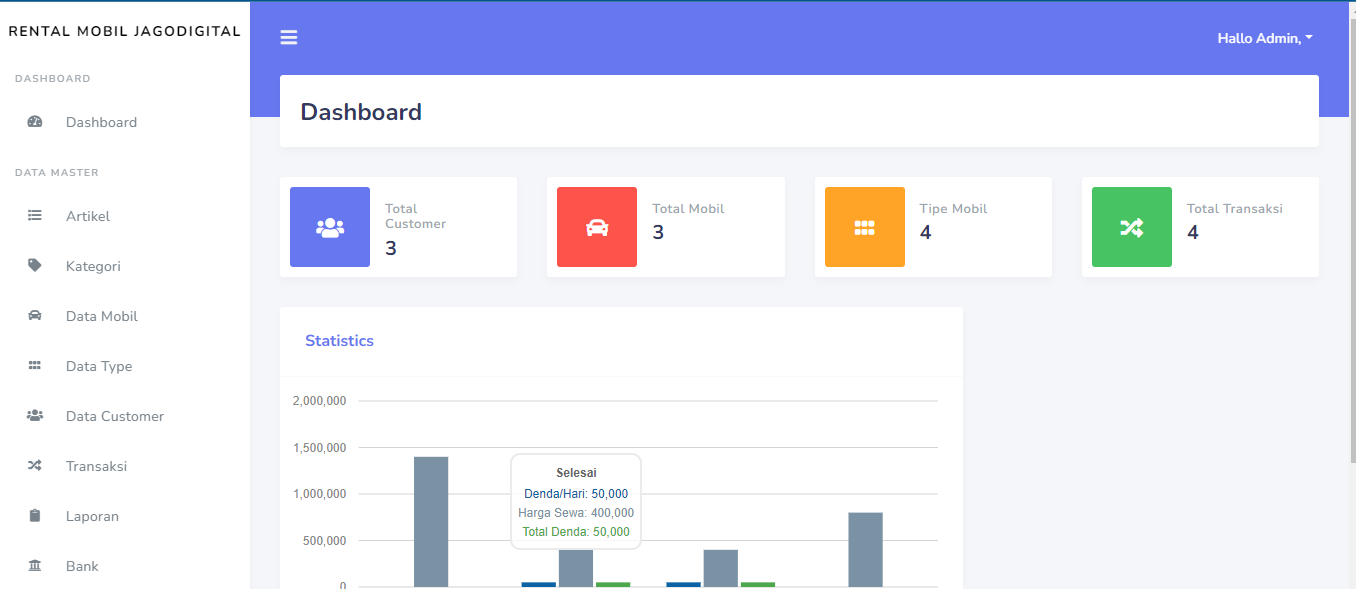Screen dimensions: 1356x589
Task: Click the Data Mobil car icon
Action: [35, 316]
